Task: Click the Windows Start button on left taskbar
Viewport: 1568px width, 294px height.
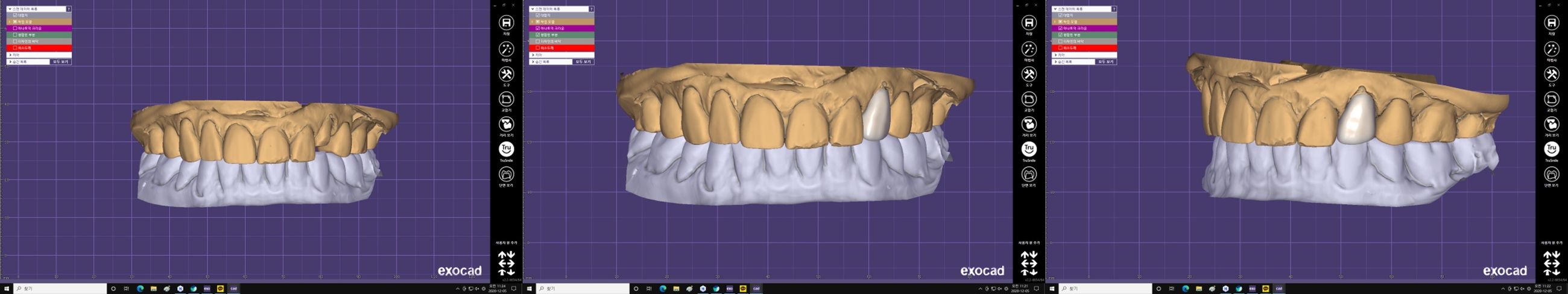Action: pos(7,289)
